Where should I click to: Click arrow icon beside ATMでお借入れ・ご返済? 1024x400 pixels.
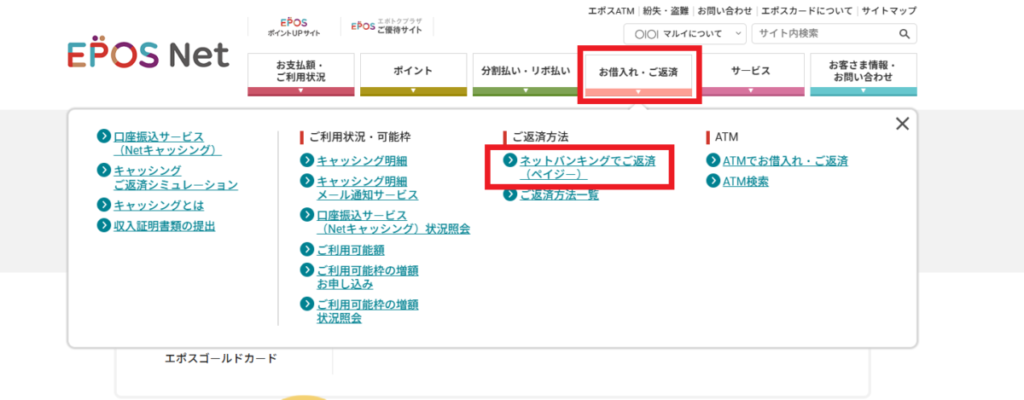[712, 160]
